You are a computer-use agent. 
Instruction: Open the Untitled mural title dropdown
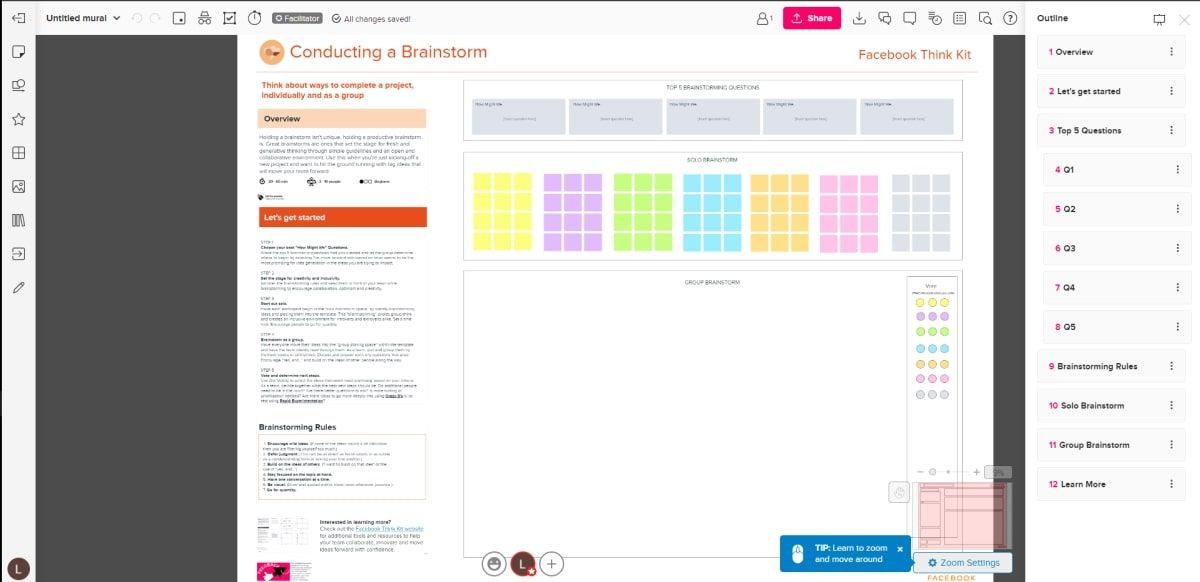83,18
